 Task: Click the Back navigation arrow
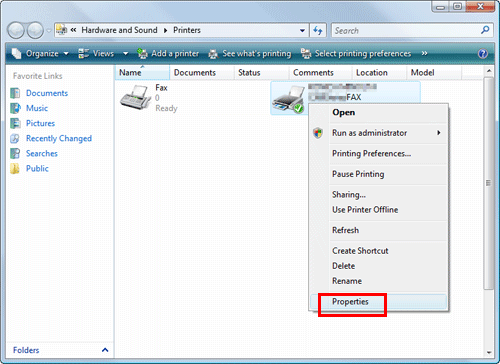16,31
